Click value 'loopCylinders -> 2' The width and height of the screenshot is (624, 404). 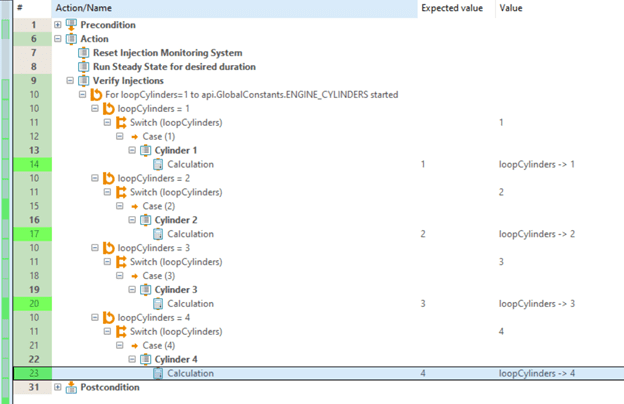tap(537, 234)
